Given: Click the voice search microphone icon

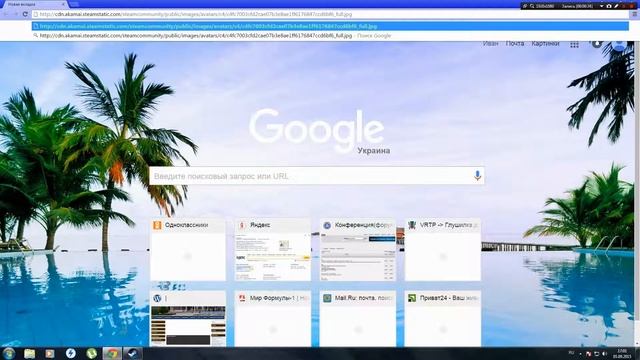Looking at the screenshot, I should [477, 176].
